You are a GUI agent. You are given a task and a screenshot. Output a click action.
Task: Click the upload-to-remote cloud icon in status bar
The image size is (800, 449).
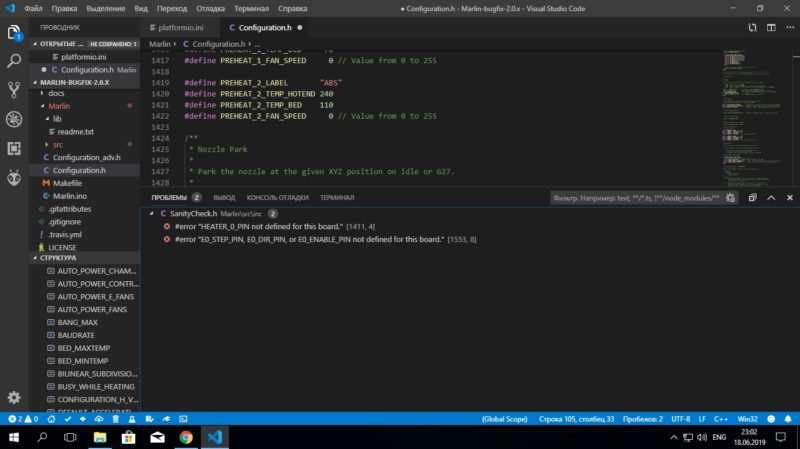click(x=99, y=419)
